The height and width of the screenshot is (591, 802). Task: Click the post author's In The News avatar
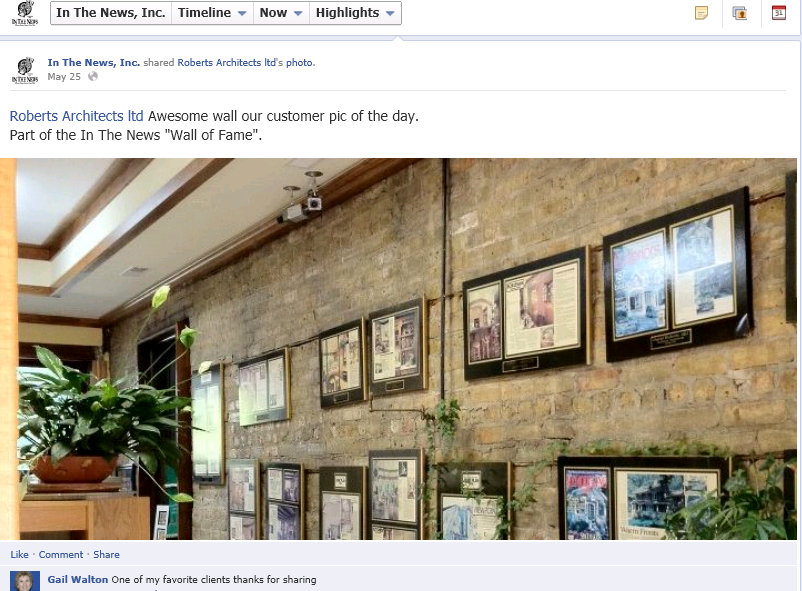point(25,70)
